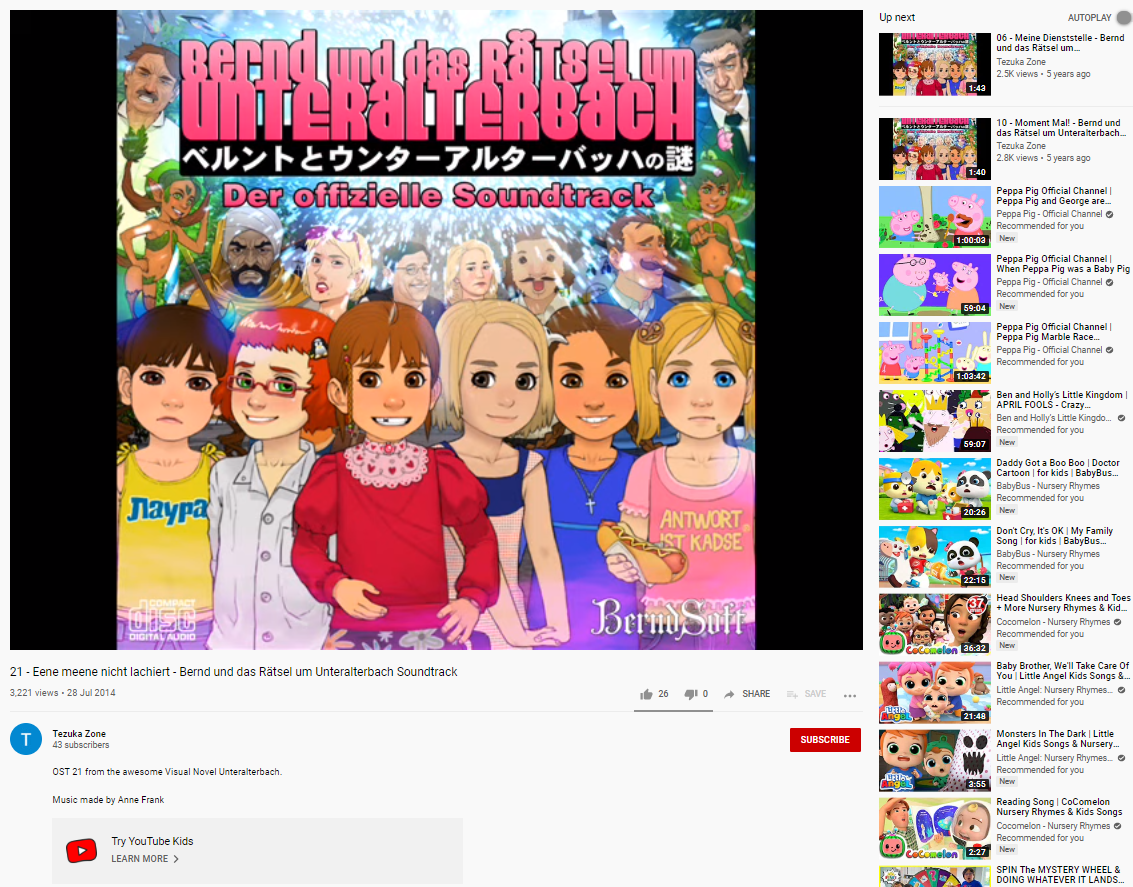This screenshot has width=1133, height=887.
Task: Subscribe to Tezuka Zone channel
Action: [x=824, y=740]
